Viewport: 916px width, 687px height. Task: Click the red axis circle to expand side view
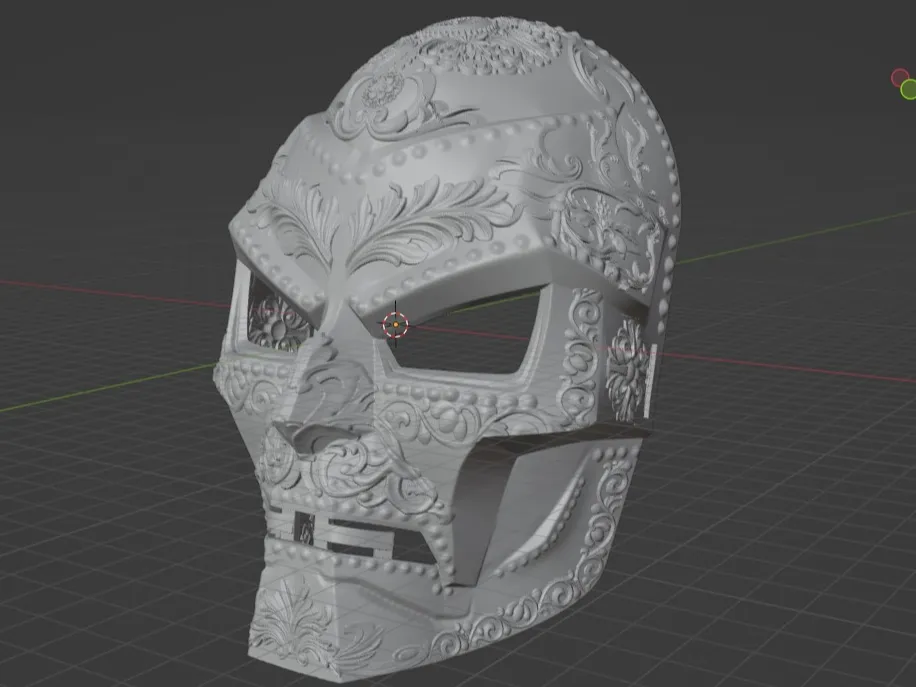coord(900,77)
